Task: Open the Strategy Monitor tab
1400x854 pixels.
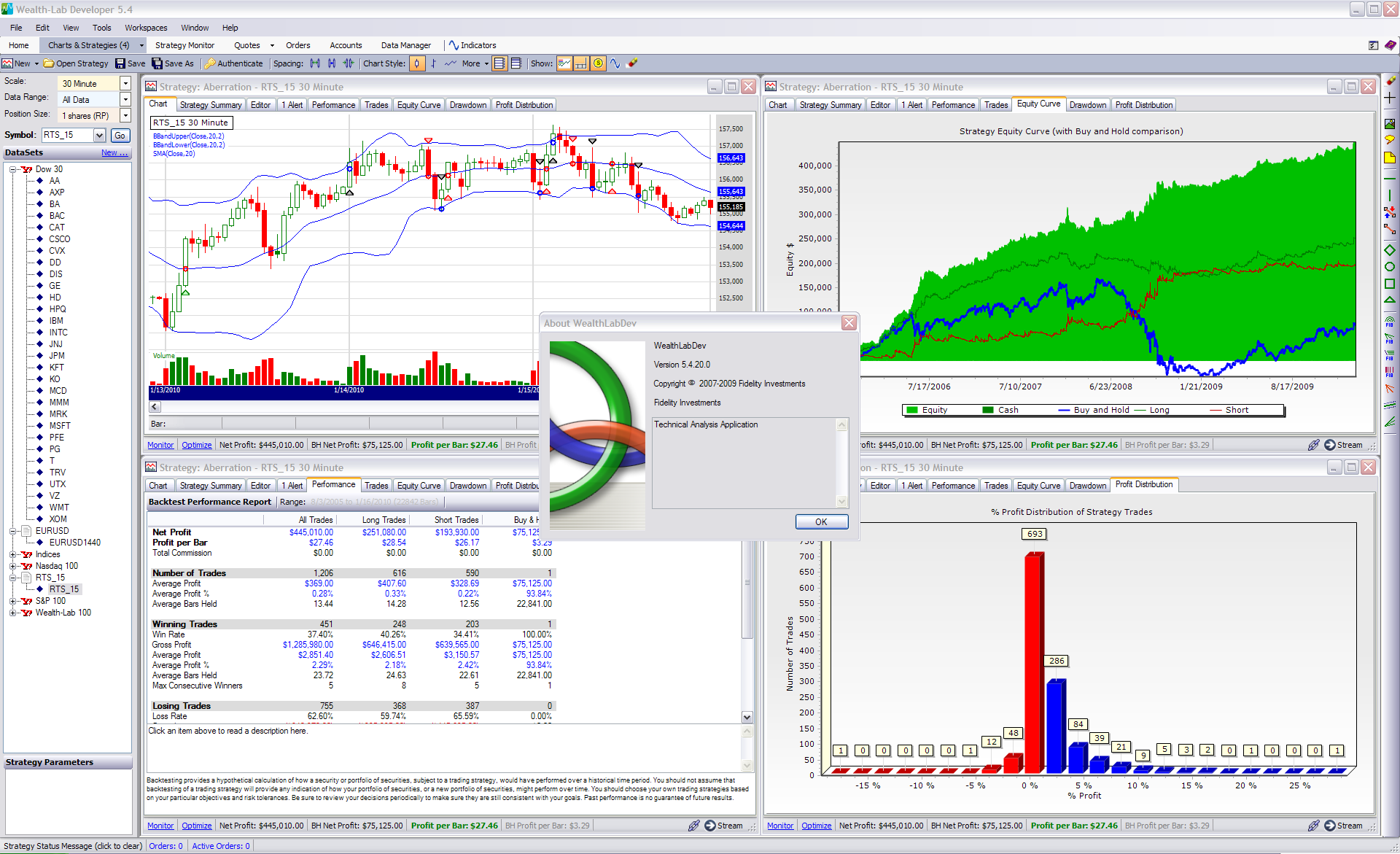Action: pyautogui.click(x=184, y=45)
